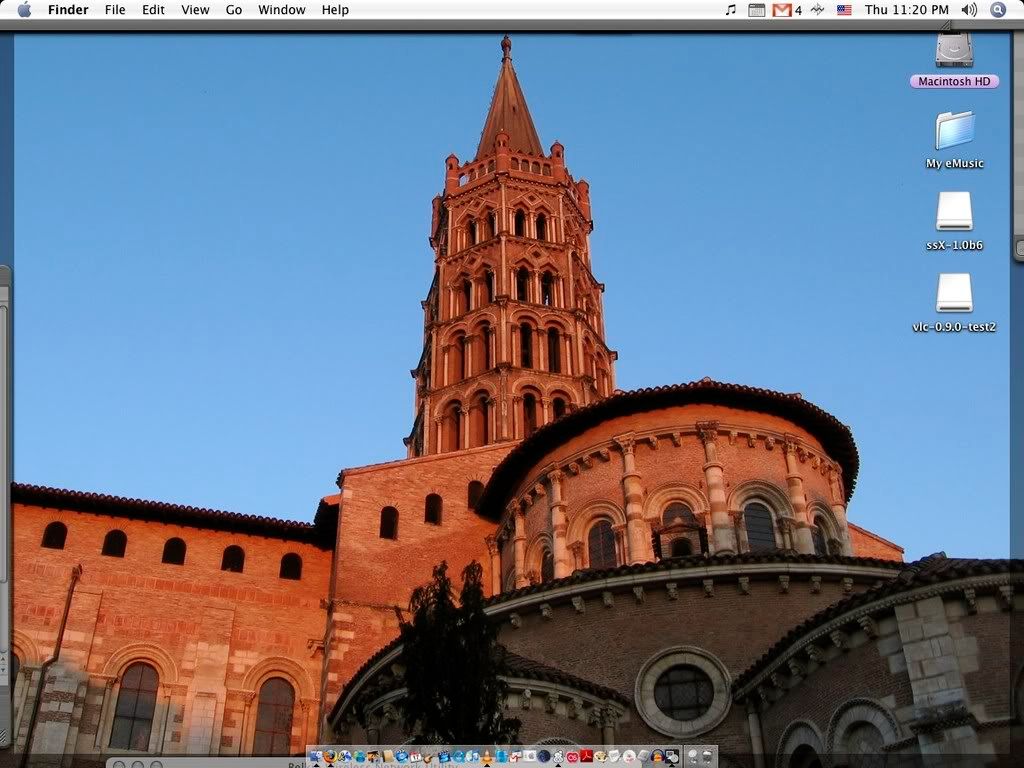Click the Spotlight search magnifier icon

(x=997, y=10)
